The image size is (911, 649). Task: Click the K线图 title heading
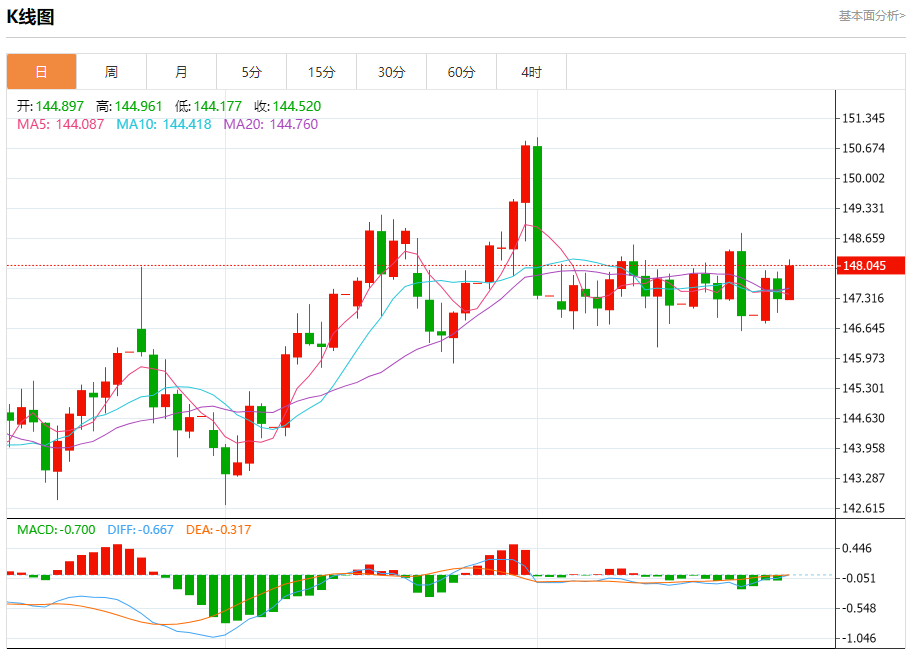[30, 17]
